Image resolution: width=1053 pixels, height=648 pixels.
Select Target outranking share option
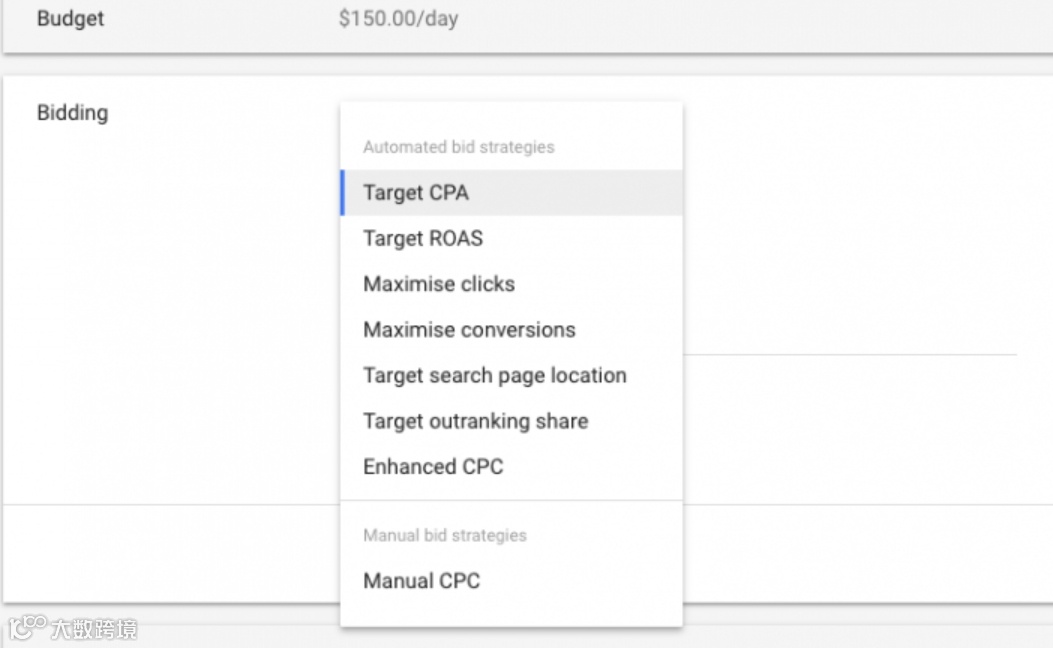(475, 421)
